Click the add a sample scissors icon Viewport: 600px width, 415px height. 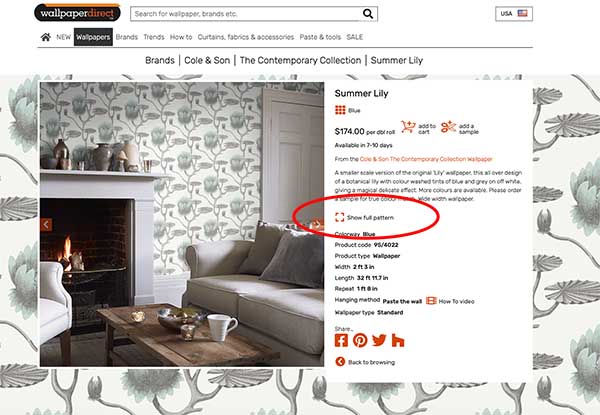448,127
